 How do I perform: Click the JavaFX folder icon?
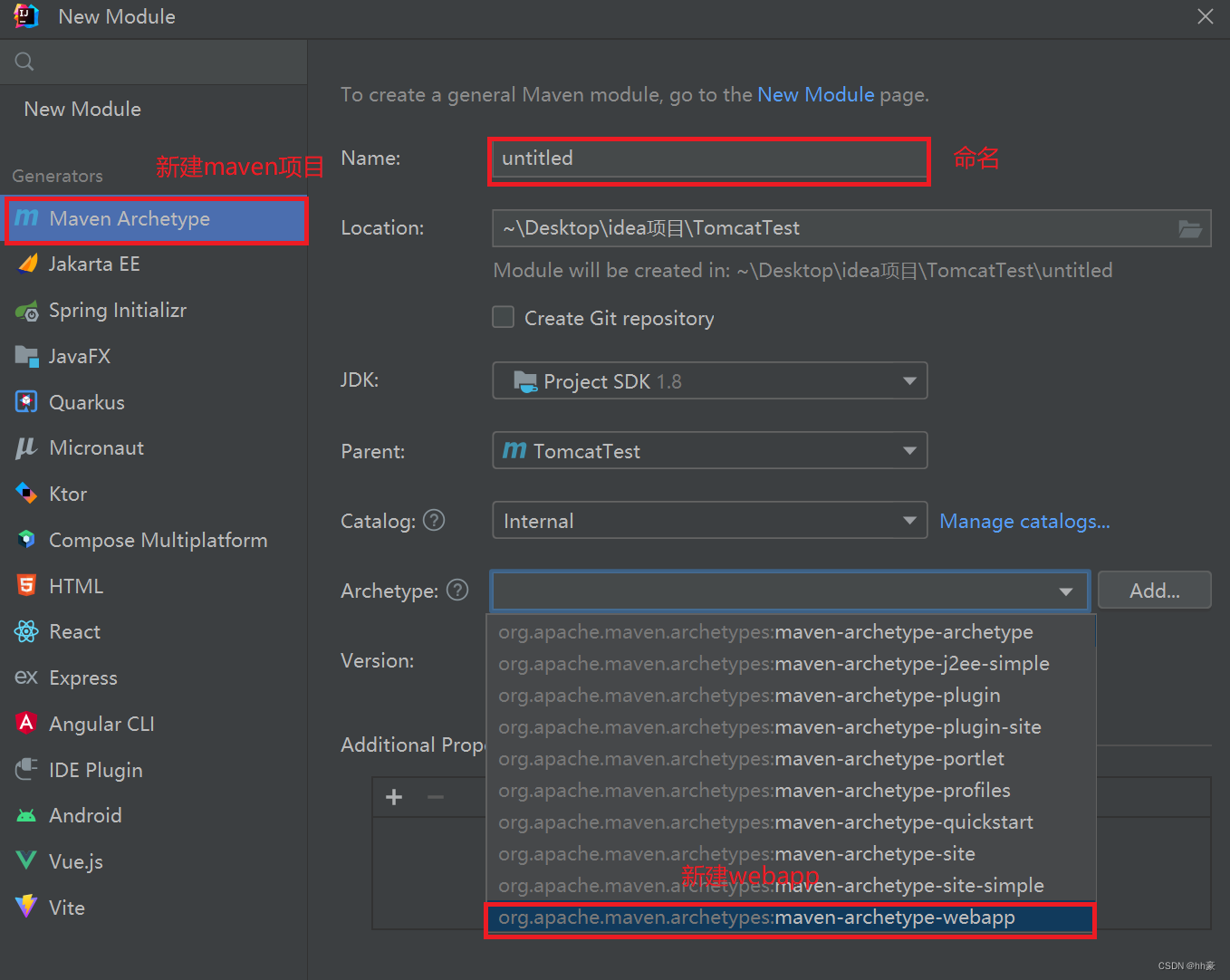point(27,356)
